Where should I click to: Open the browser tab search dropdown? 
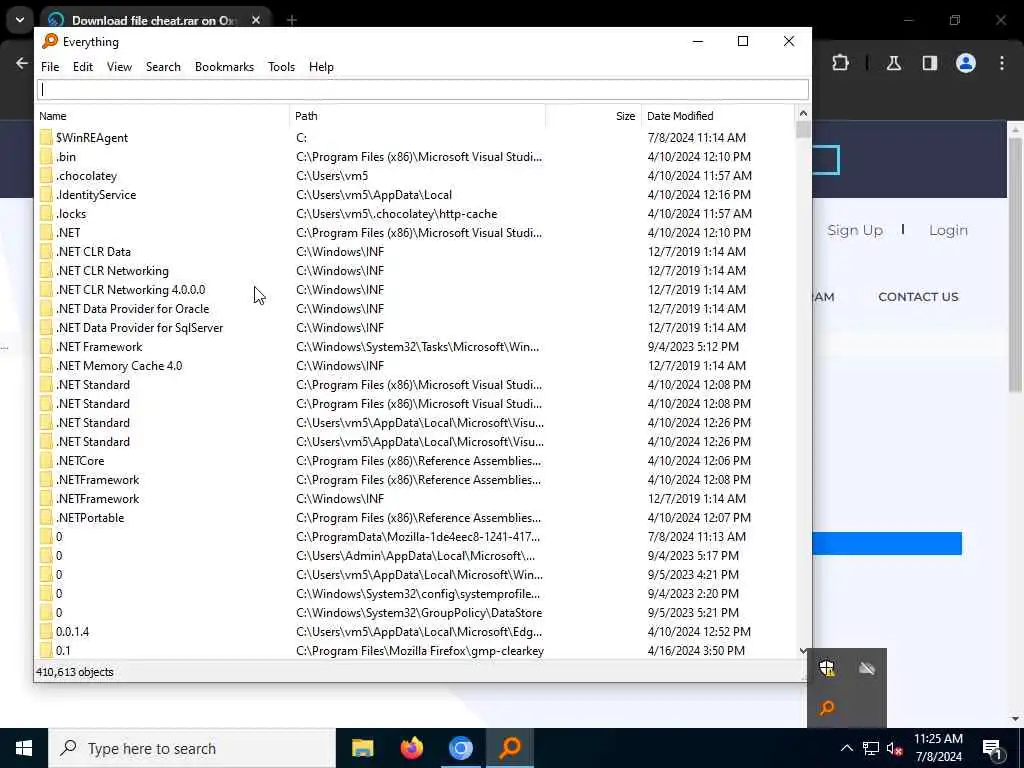[x=20, y=20]
